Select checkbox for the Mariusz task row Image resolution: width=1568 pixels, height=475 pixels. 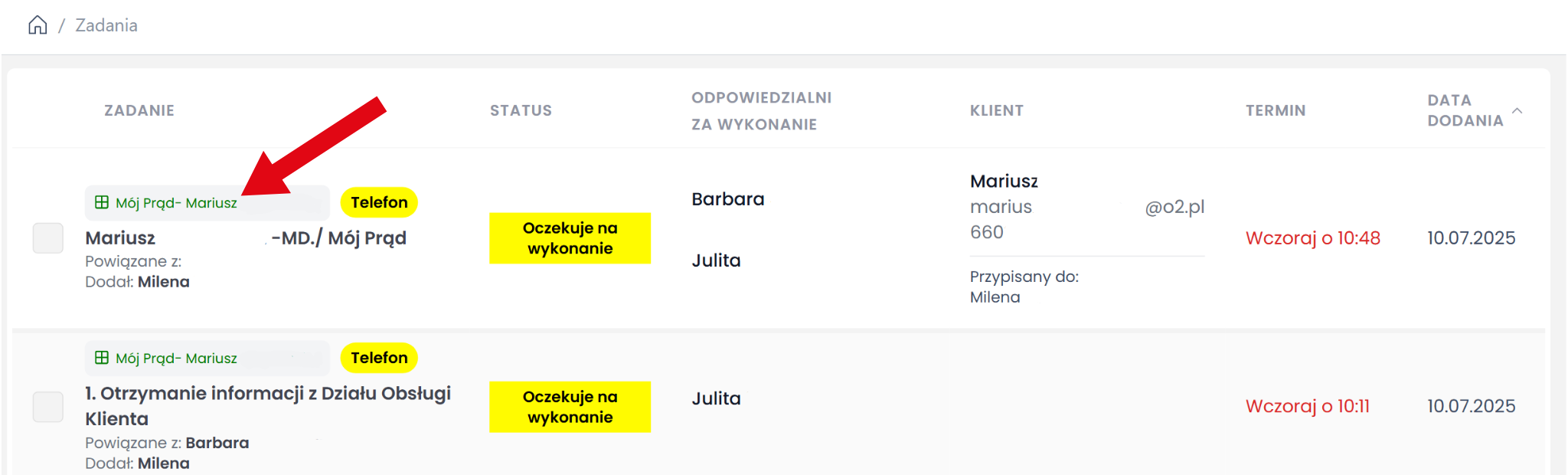tap(48, 238)
